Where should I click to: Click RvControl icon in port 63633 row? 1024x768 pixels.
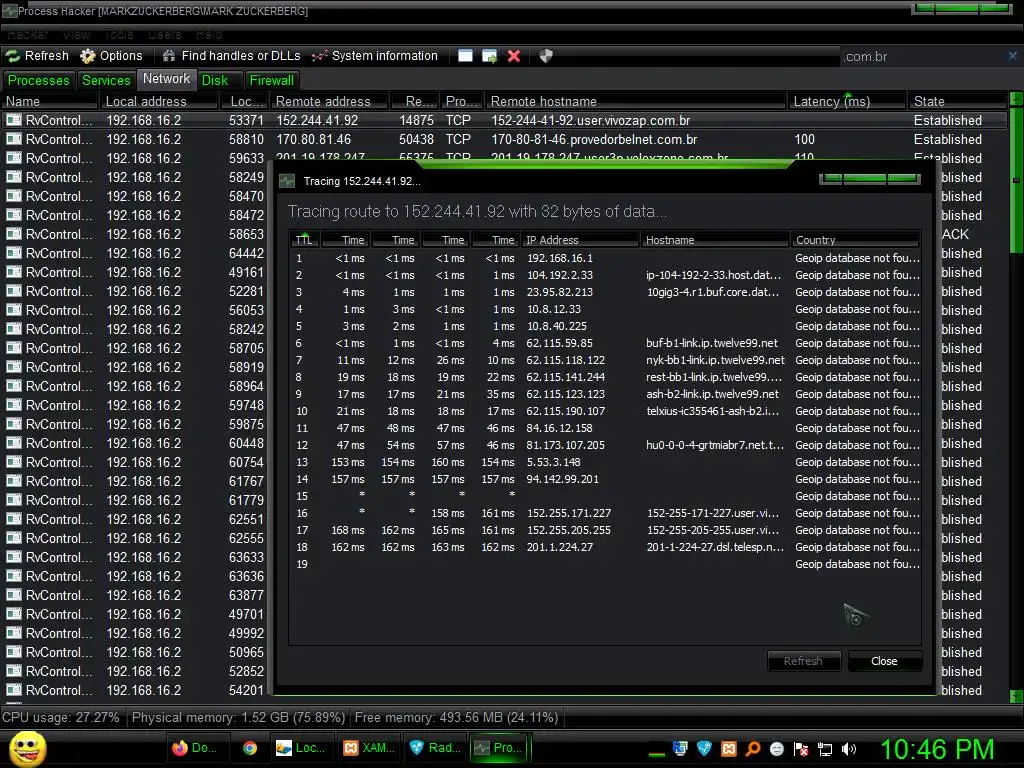pyautogui.click(x=14, y=557)
